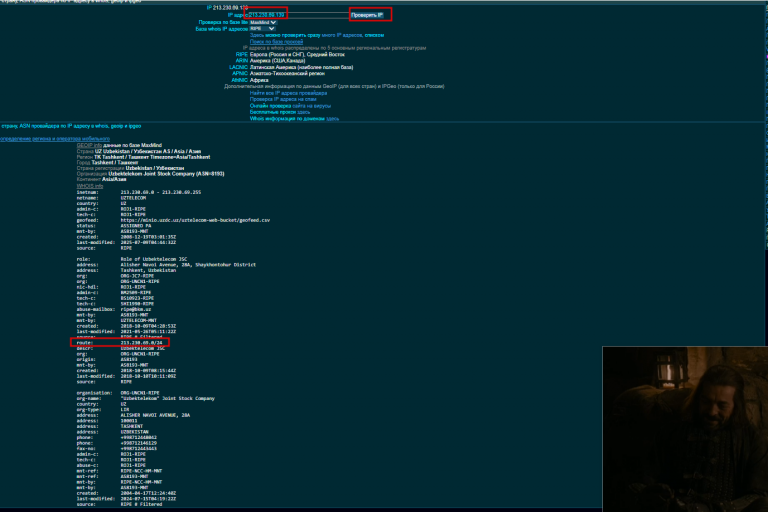Click the UZTELECOM-MNT mnt-by value
This screenshot has width=768, height=512.
pyautogui.click(x=139, y=320)
